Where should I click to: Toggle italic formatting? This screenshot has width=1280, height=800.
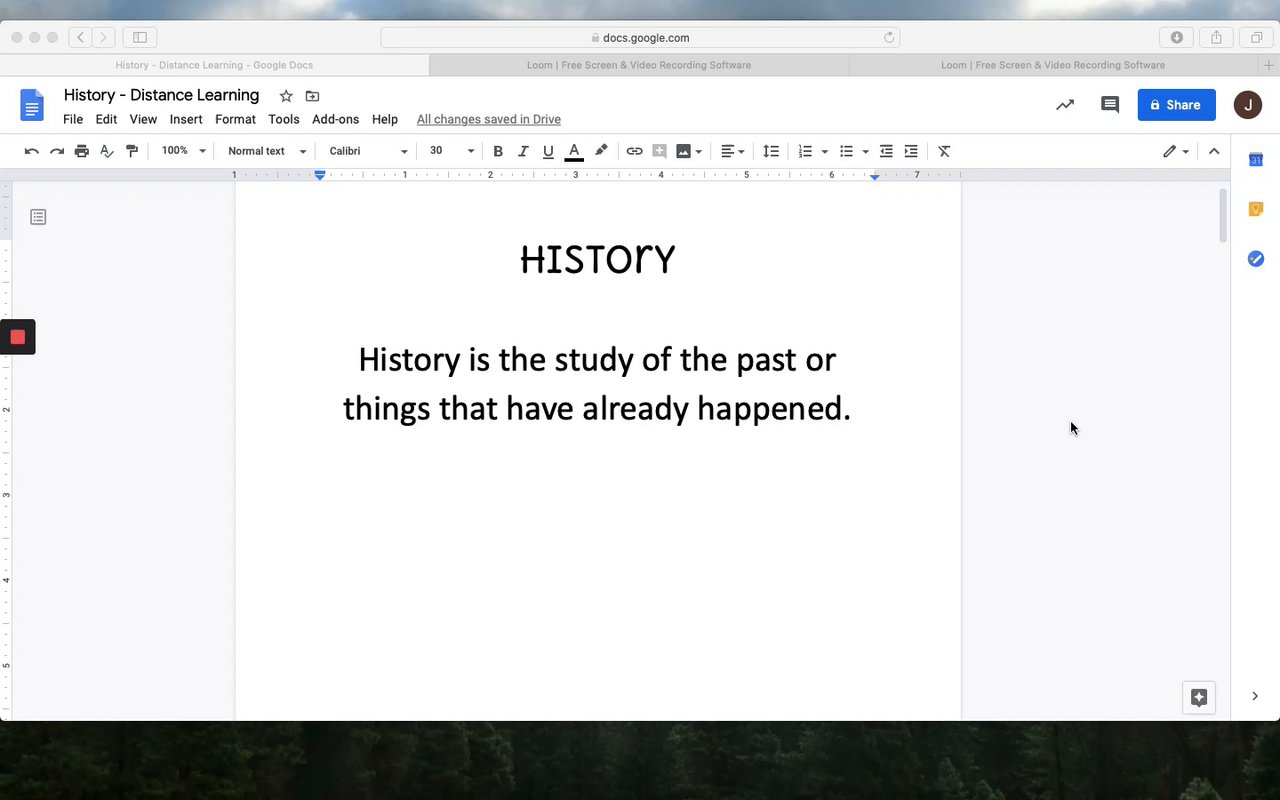[x=523, y=151]
